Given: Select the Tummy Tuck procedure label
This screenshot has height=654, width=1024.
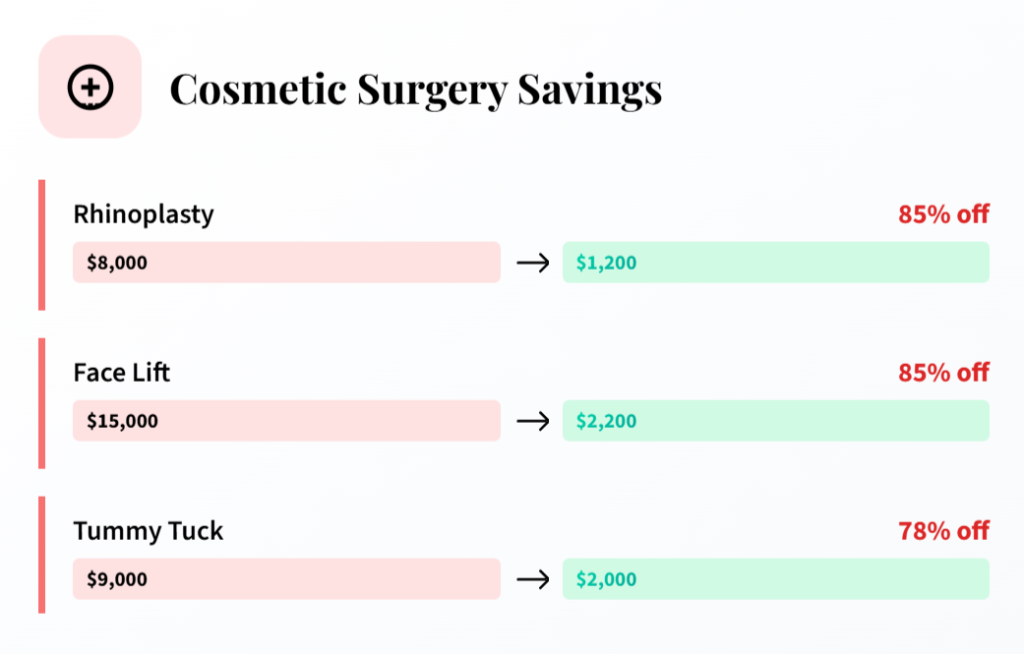Looking at the screenshot, I should 148,531.
